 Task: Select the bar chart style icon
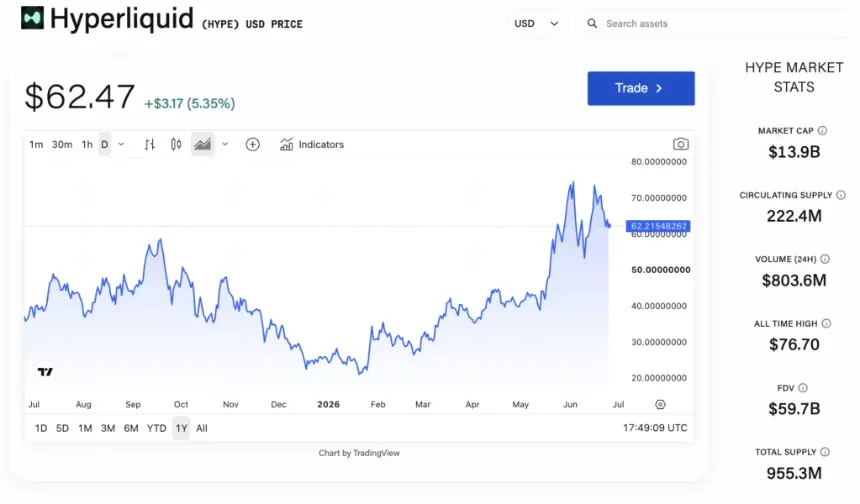click(150, 144)
